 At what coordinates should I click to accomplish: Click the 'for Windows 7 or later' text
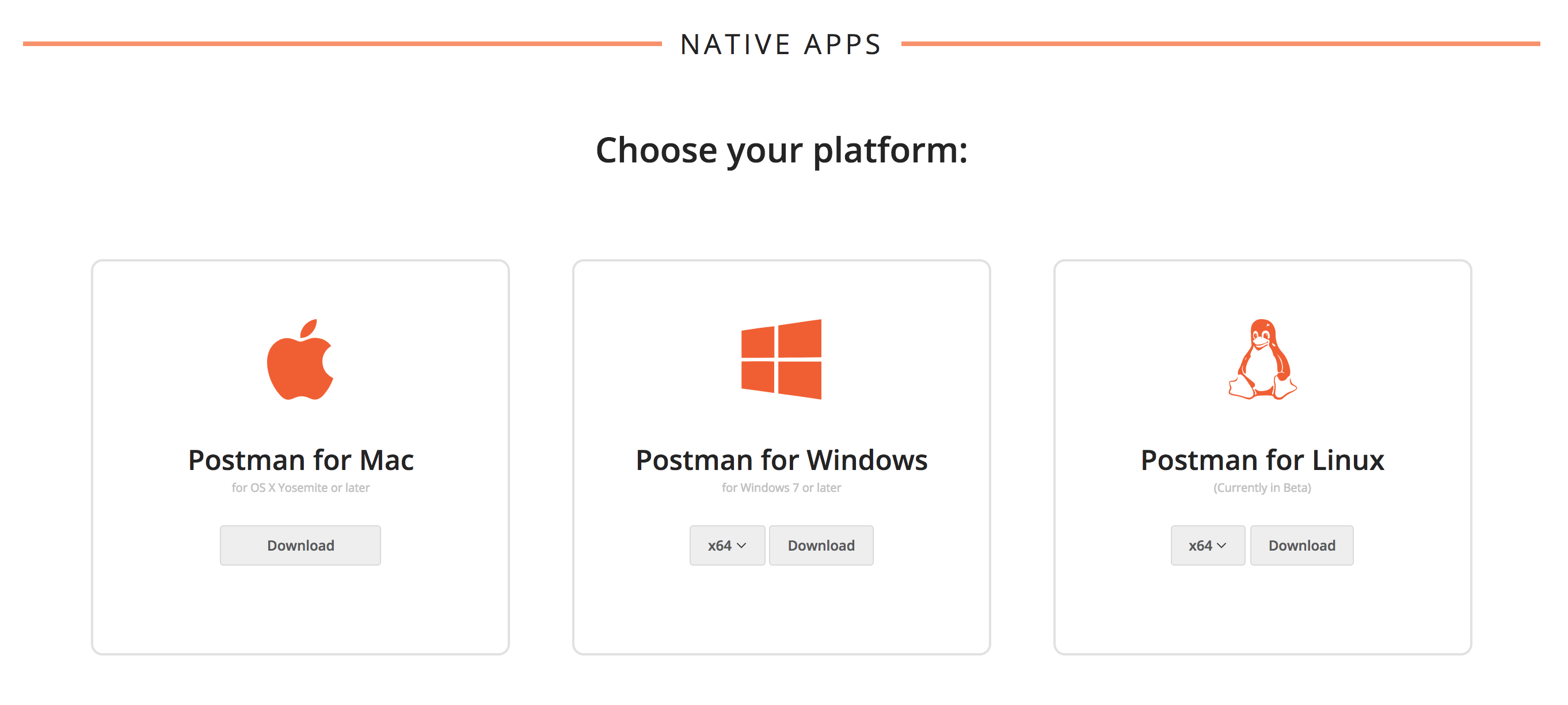pos(781,487)
